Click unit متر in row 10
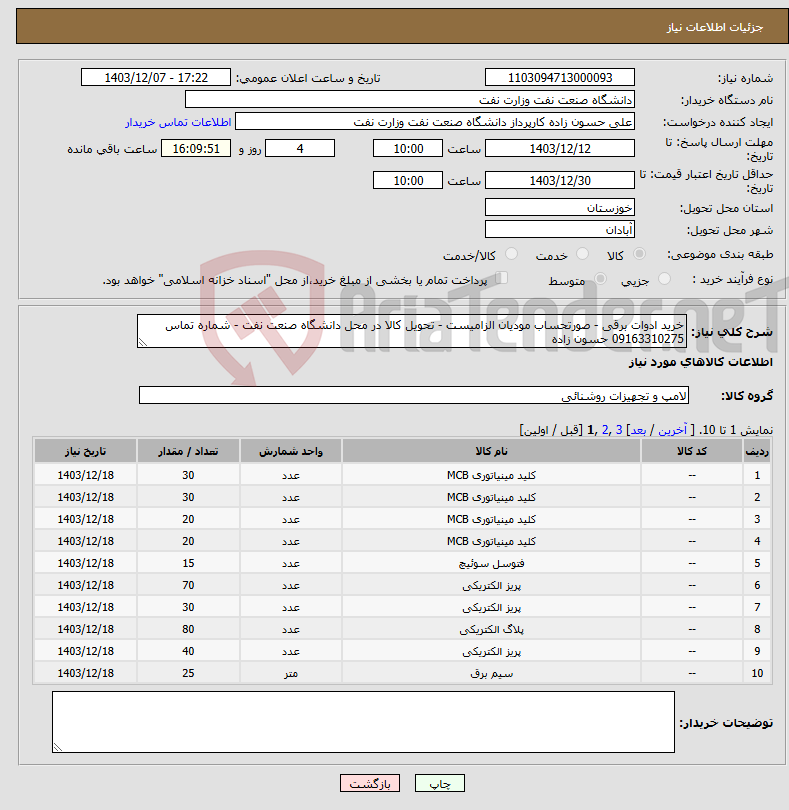Screen dimensions: 789x810 tap(291, 674)
